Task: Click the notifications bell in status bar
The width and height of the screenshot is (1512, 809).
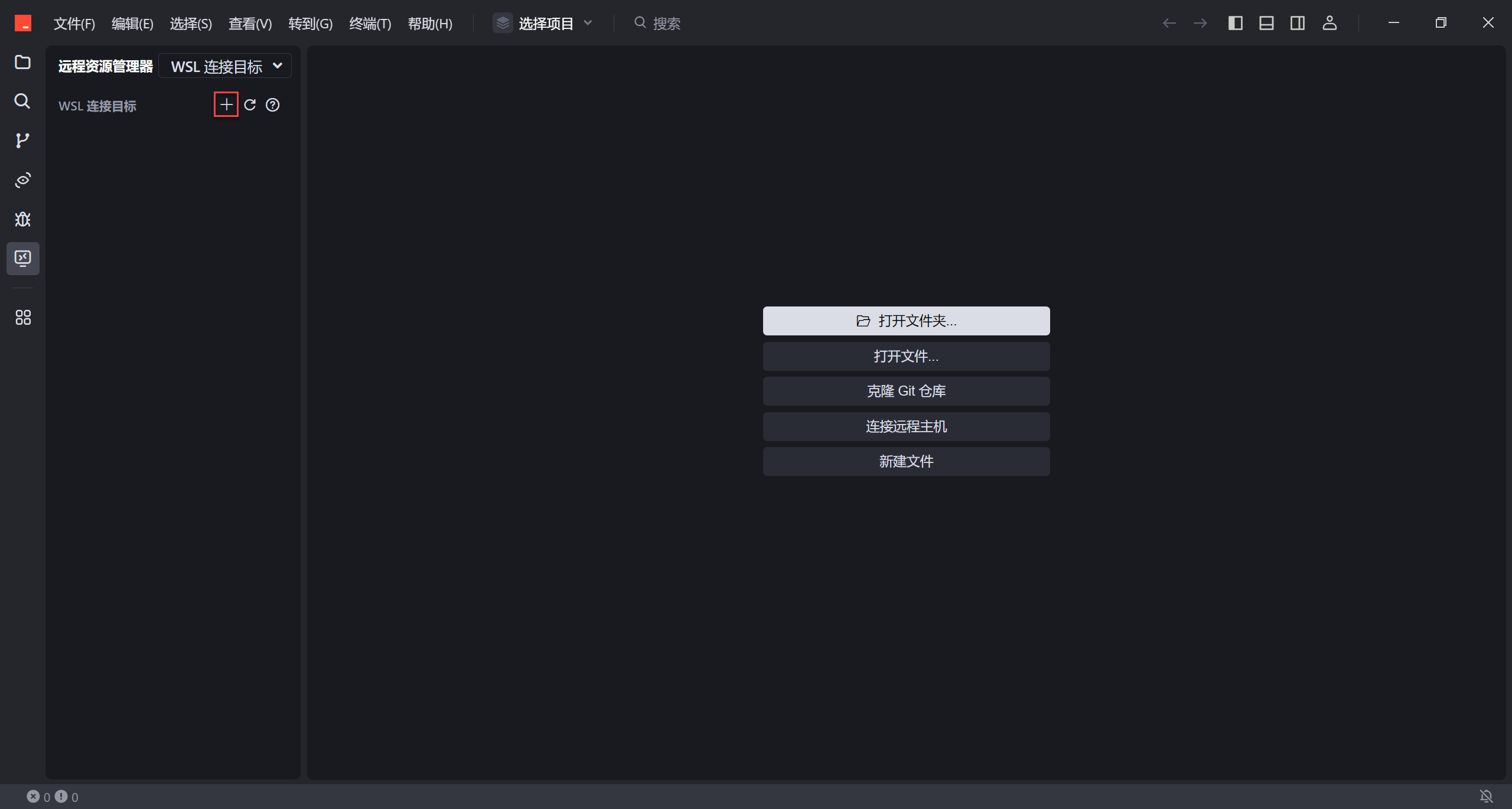Action: tap(1486, 797)
